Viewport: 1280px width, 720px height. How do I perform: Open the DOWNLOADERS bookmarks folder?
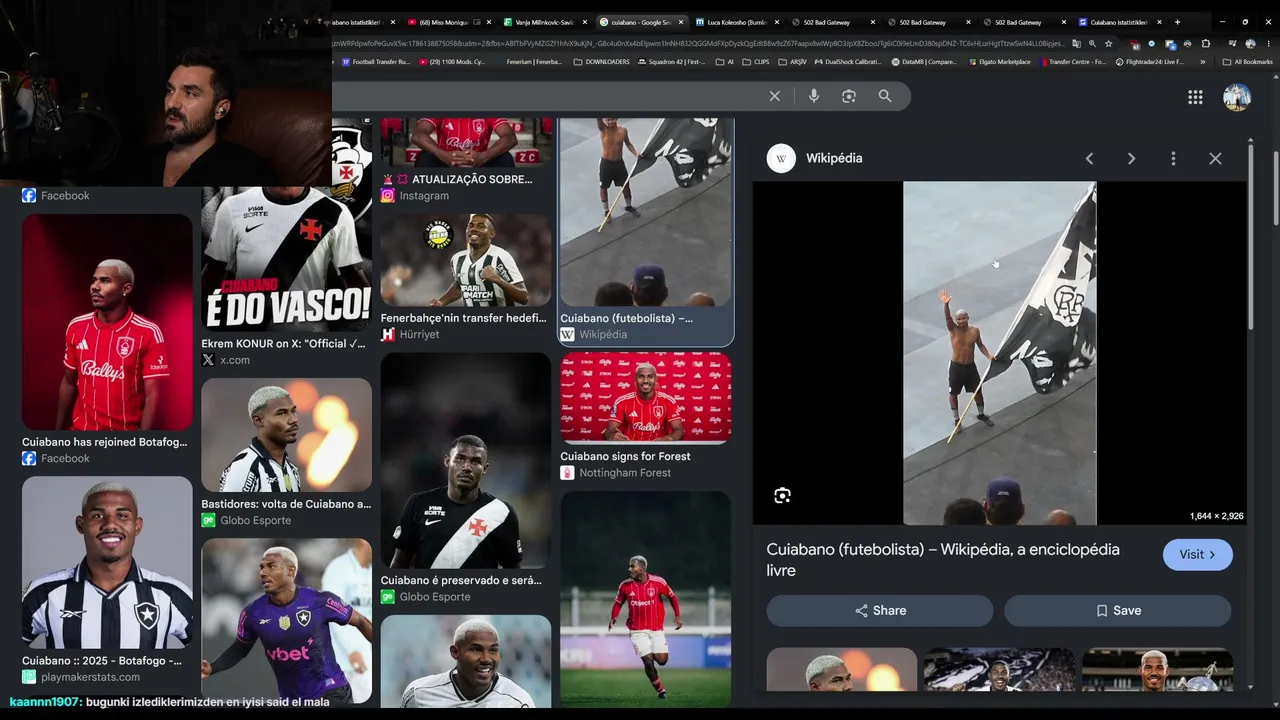[602, 62]
